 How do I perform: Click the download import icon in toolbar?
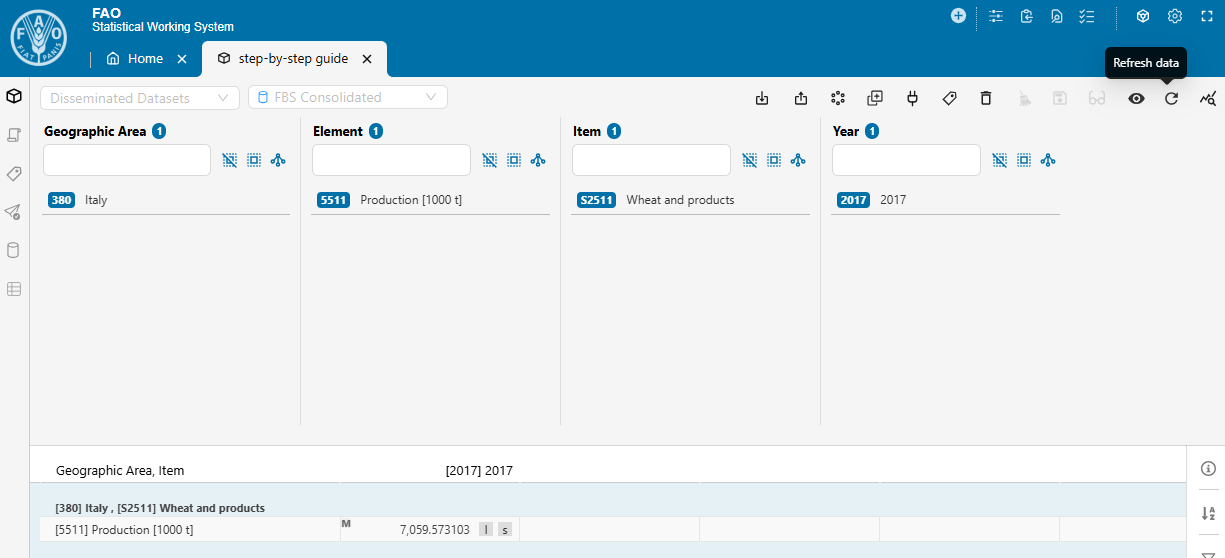pyautogui.click(x=762, y=98)
